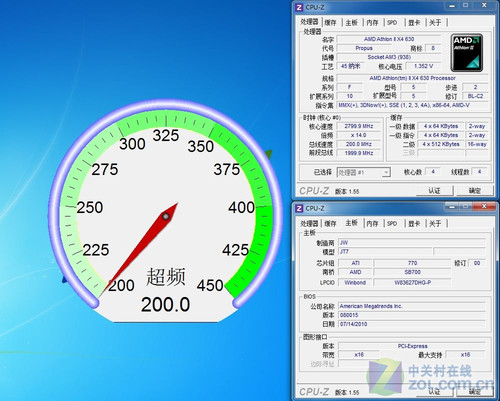Click the LPCIO chip value W83627DHG-P

[412, 282]
